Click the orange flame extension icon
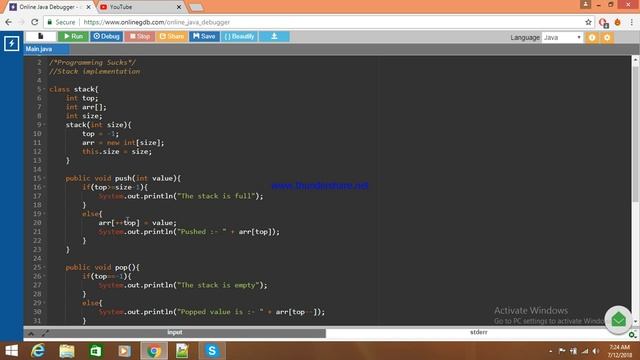This screenshot has width=640, height=360. point(618,22)
